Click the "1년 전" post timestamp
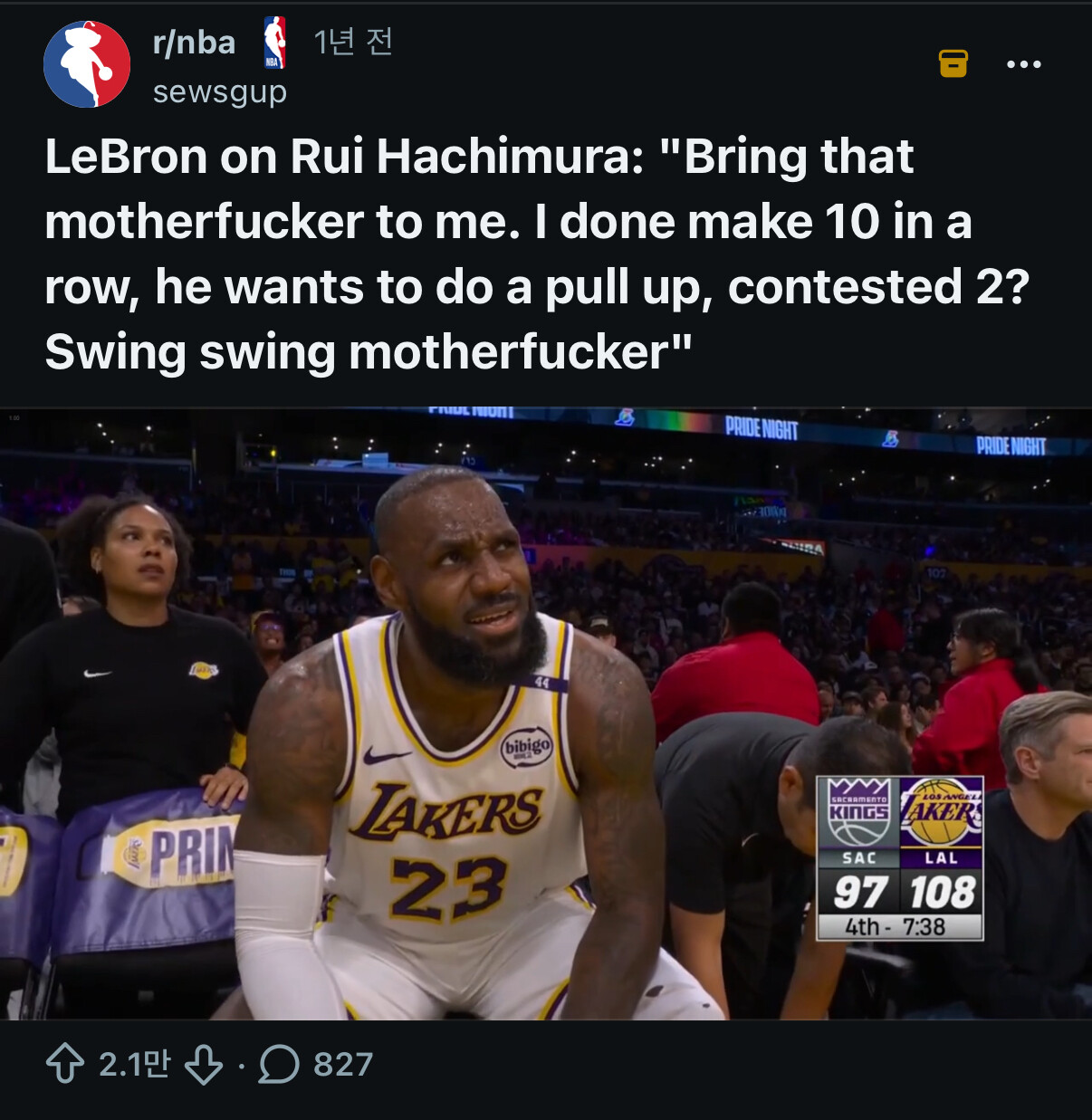1092x1120 pixels. point(353,42)
